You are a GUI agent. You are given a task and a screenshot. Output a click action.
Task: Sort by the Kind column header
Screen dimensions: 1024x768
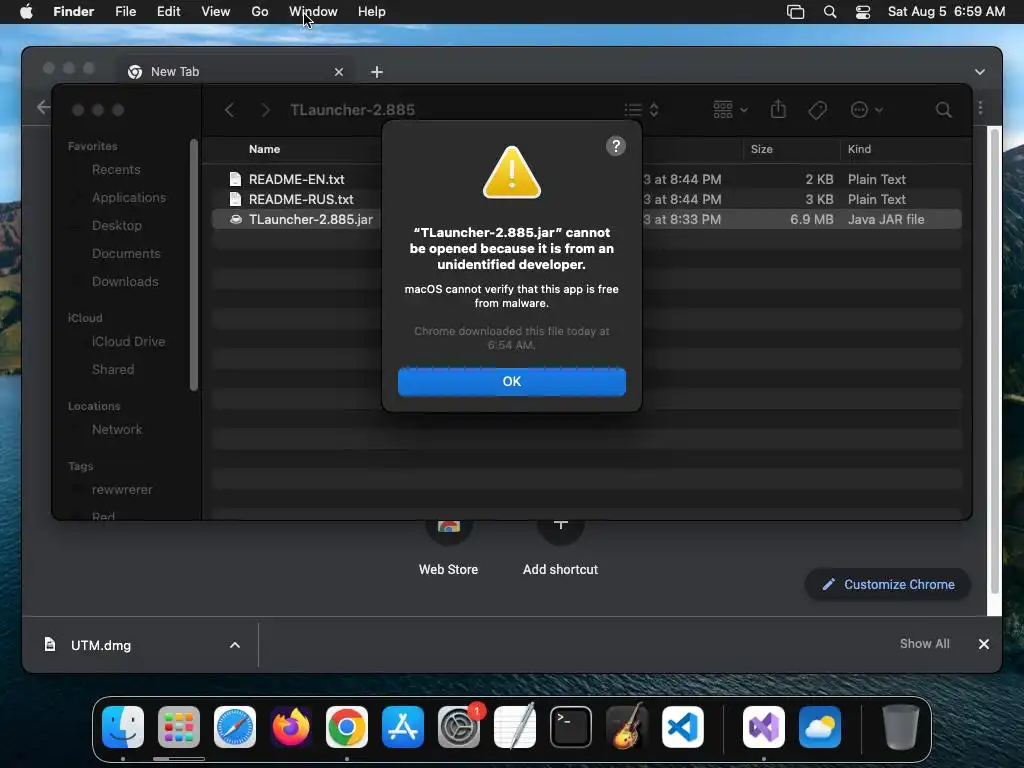click(x=859, y=149)
